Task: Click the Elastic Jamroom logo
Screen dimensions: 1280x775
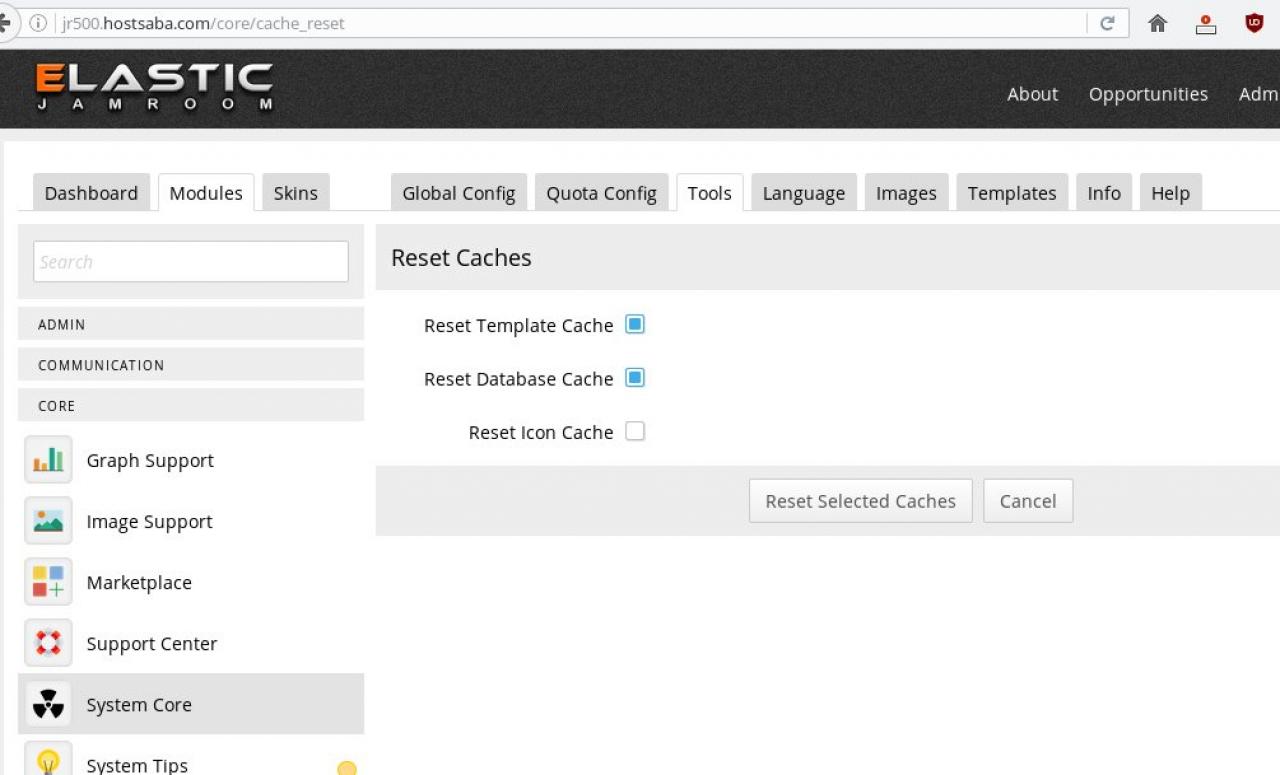Action: [x=154, y=88]
